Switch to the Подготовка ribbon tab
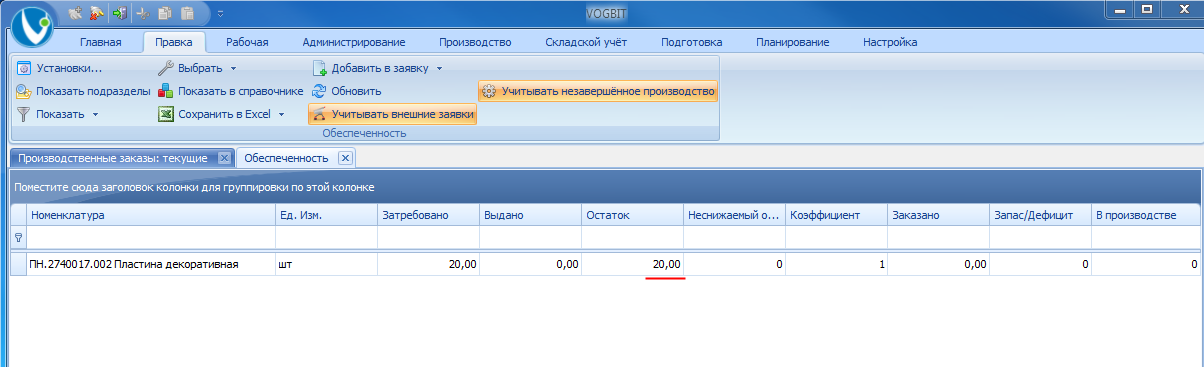Viewport: 1204px width, 367px height. pos(691,42)
